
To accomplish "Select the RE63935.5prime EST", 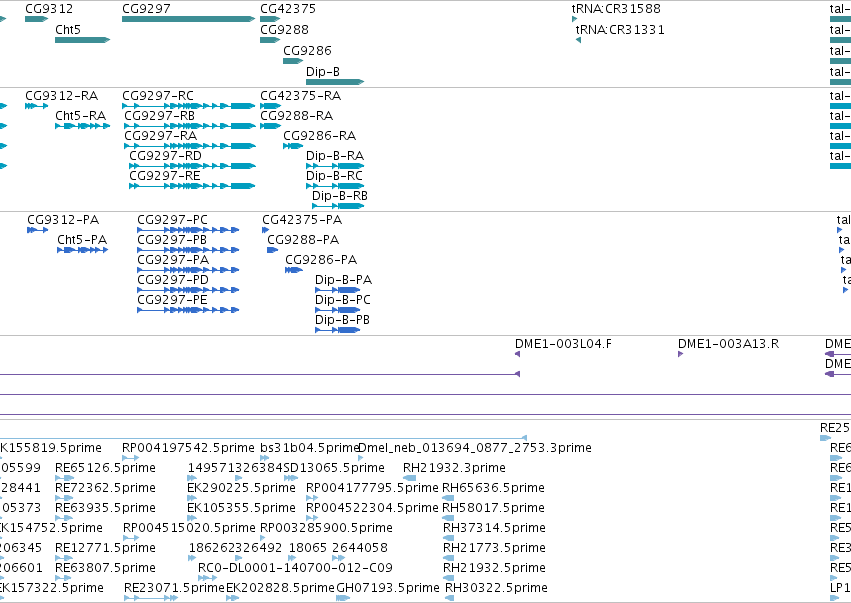I will 64,518.
